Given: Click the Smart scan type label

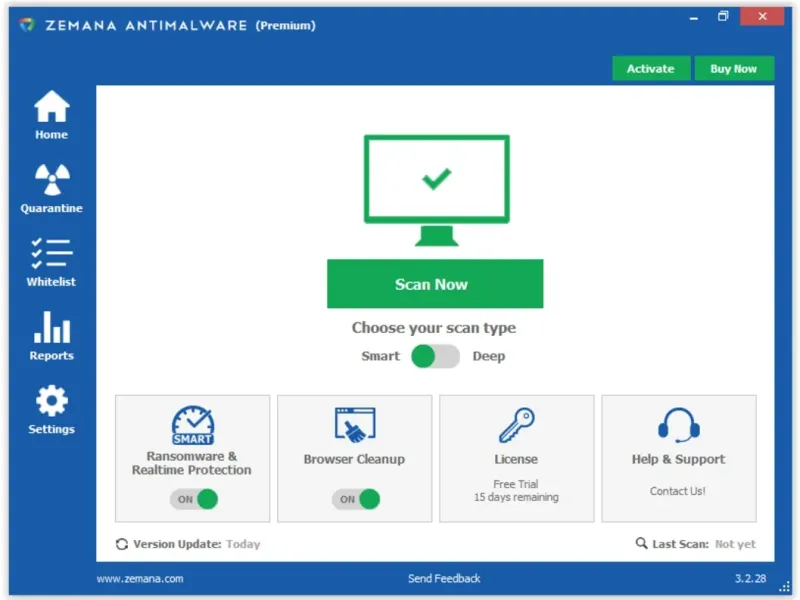Looking at the screenshot, I should tap(381, 356).
